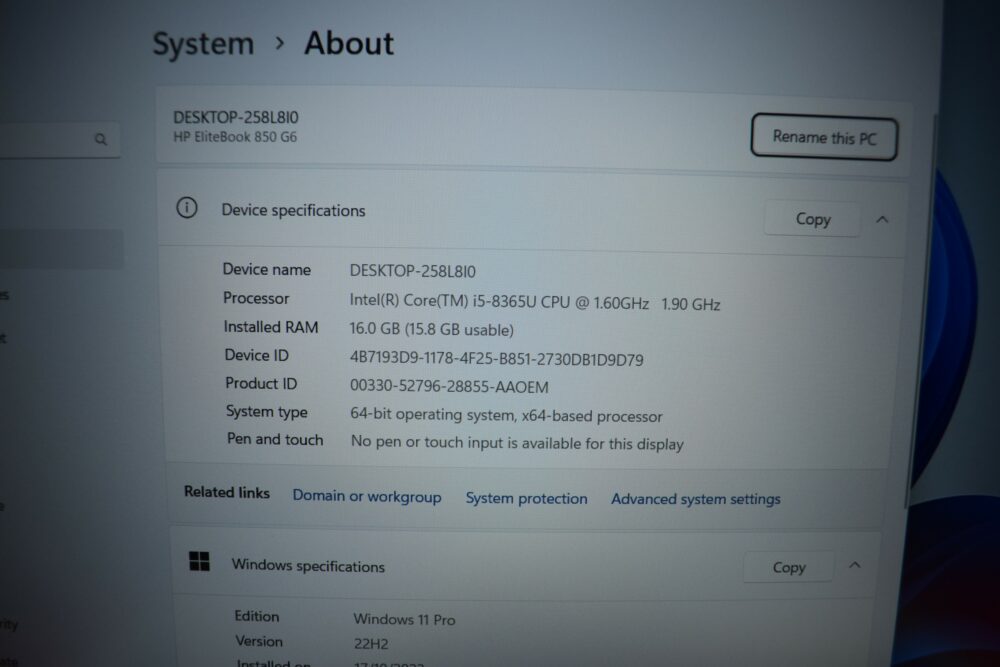The height and width of the screenshot is (667, 1000).
Task: Open Advanced system settings link
Action: (696, 499)
